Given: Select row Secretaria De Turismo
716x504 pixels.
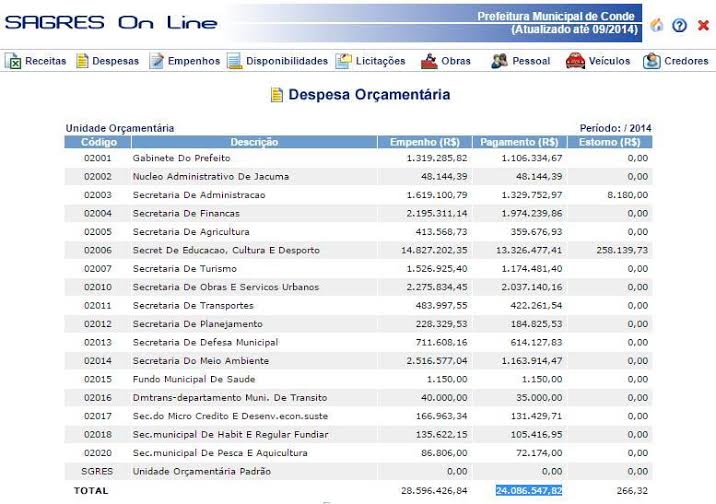Looking at the screenshot, I should tap(358, 268).
